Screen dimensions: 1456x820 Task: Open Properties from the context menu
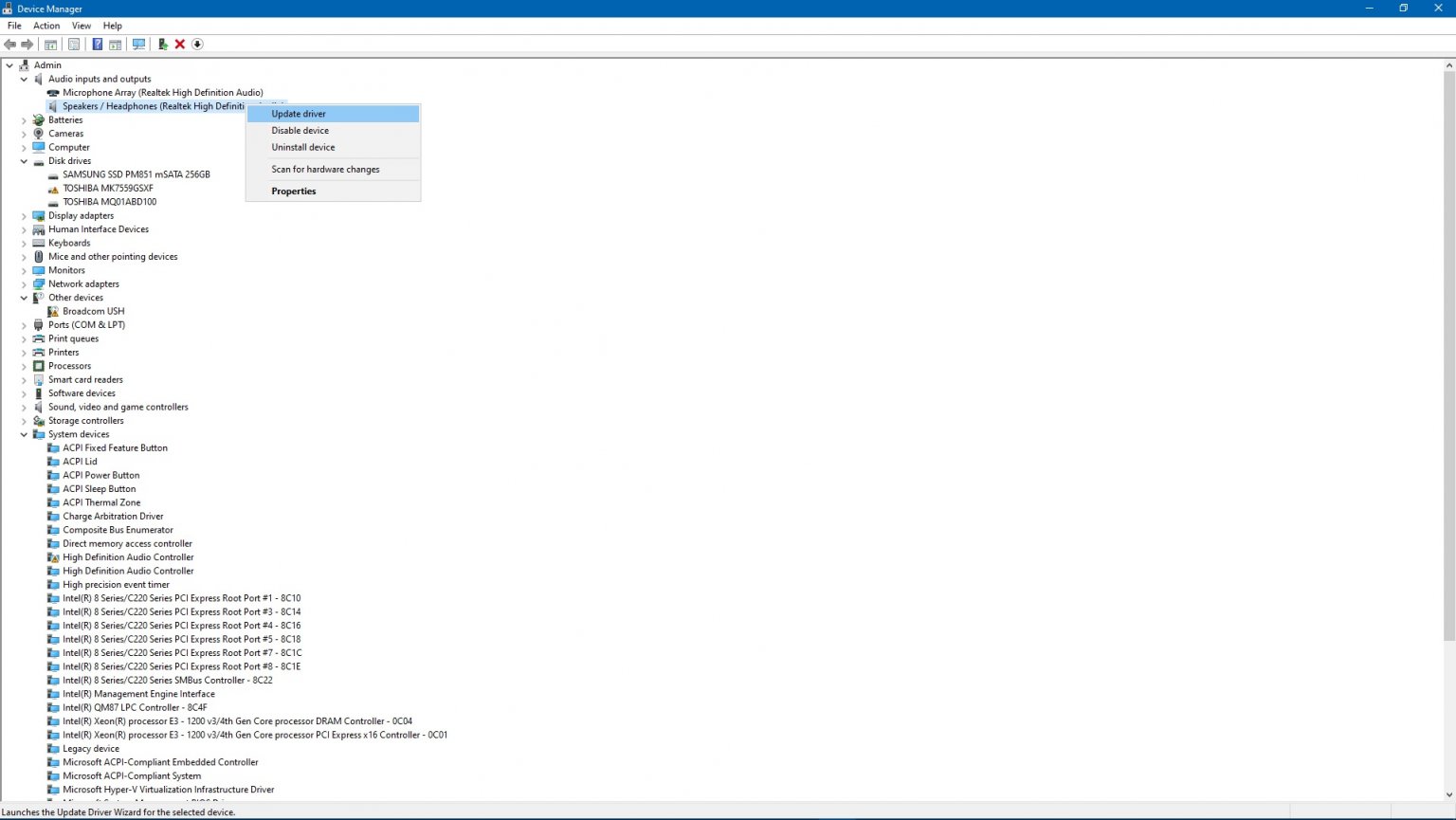pos(333,191)
